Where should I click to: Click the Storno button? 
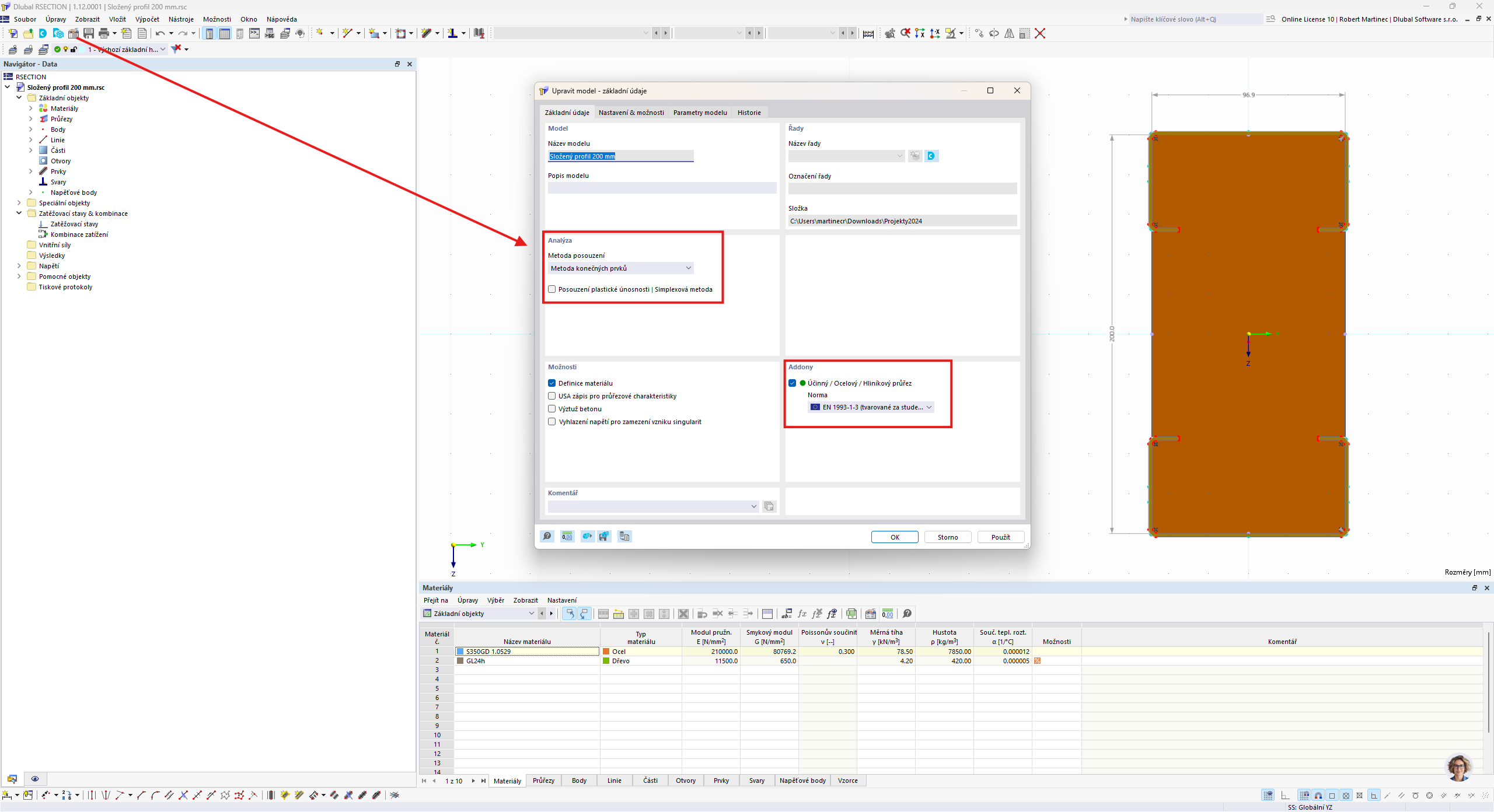point(948,537)
